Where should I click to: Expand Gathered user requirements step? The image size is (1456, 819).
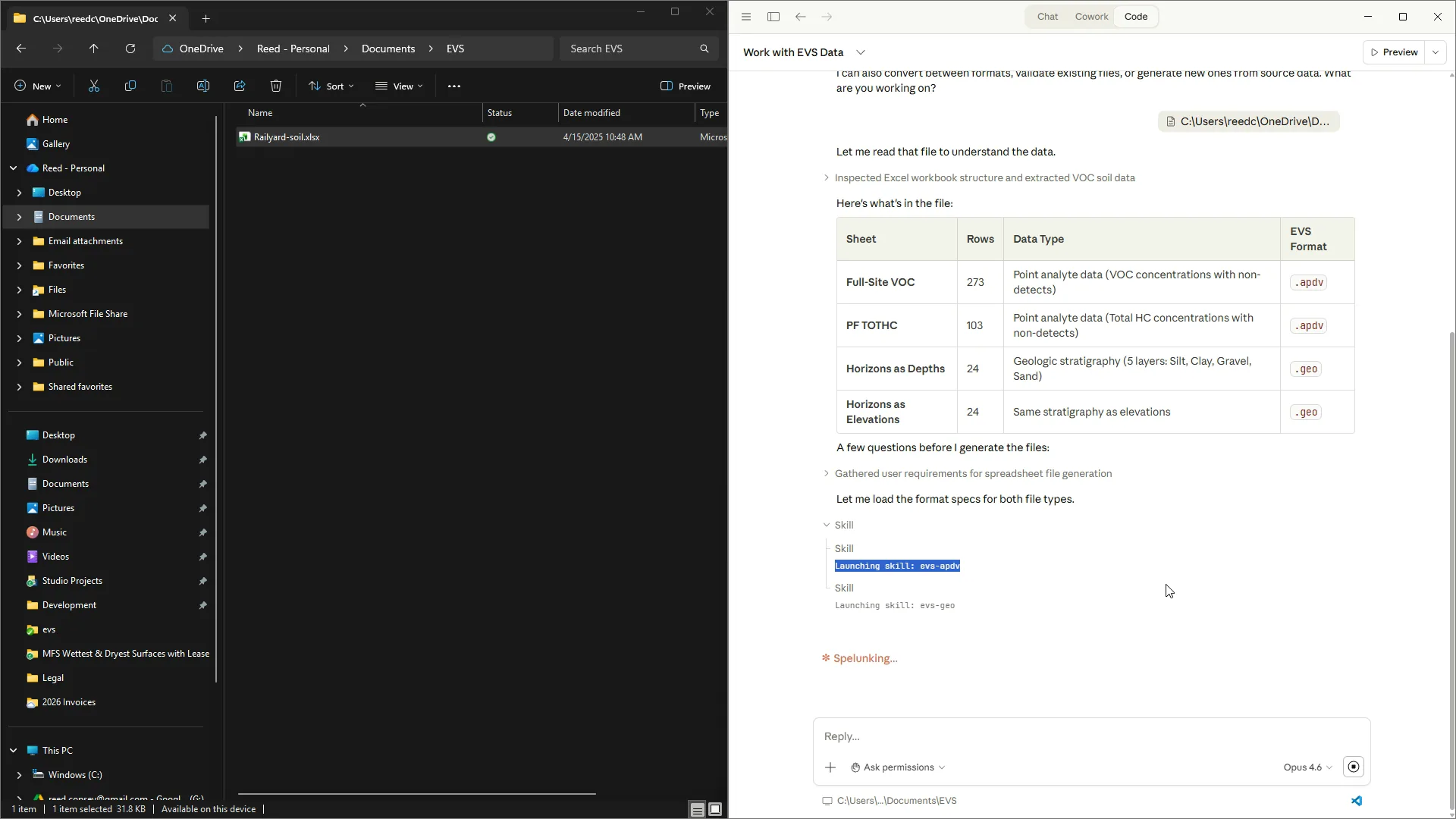[827, 473]
